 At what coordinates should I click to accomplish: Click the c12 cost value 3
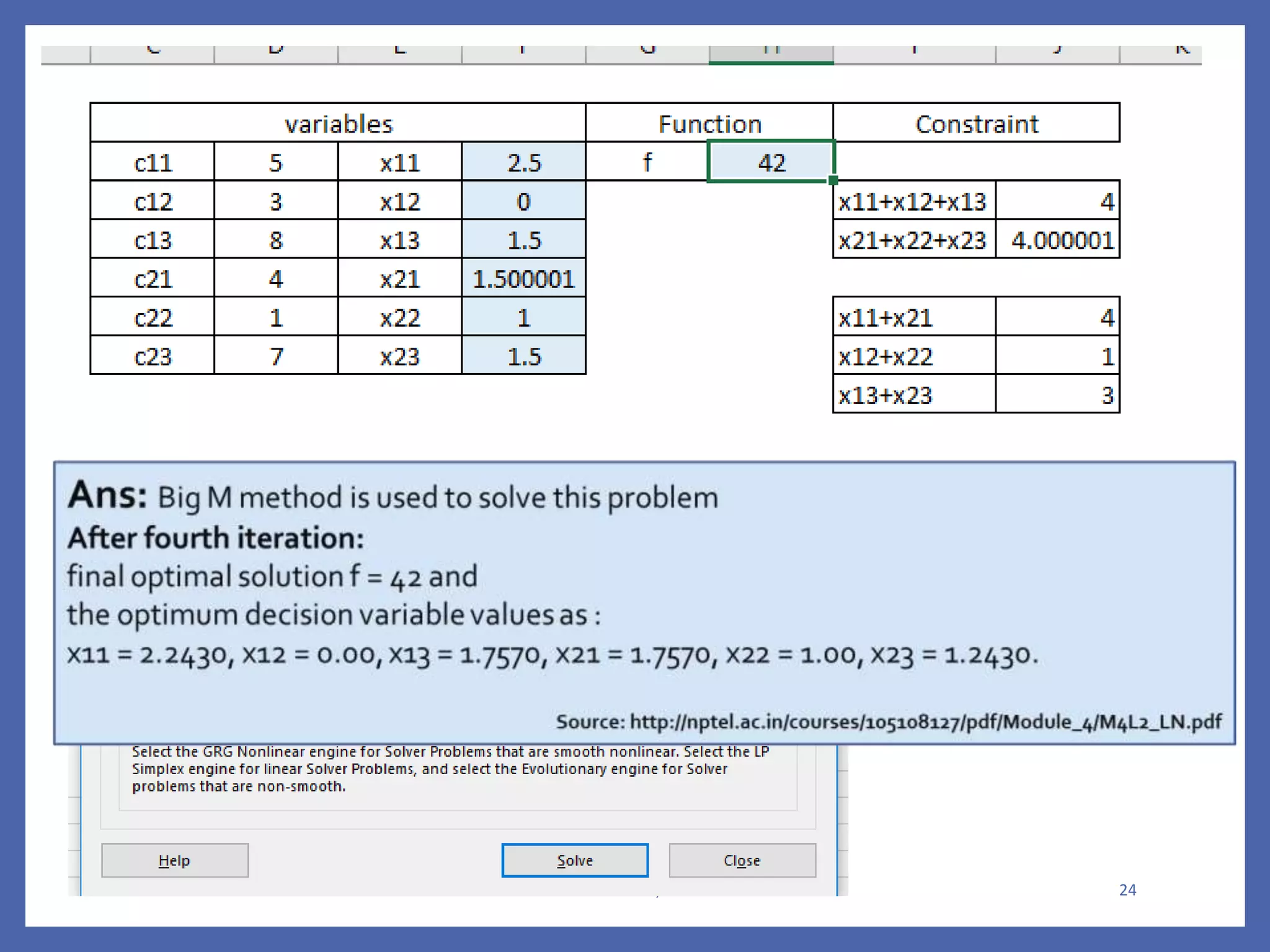click(276, 201)
